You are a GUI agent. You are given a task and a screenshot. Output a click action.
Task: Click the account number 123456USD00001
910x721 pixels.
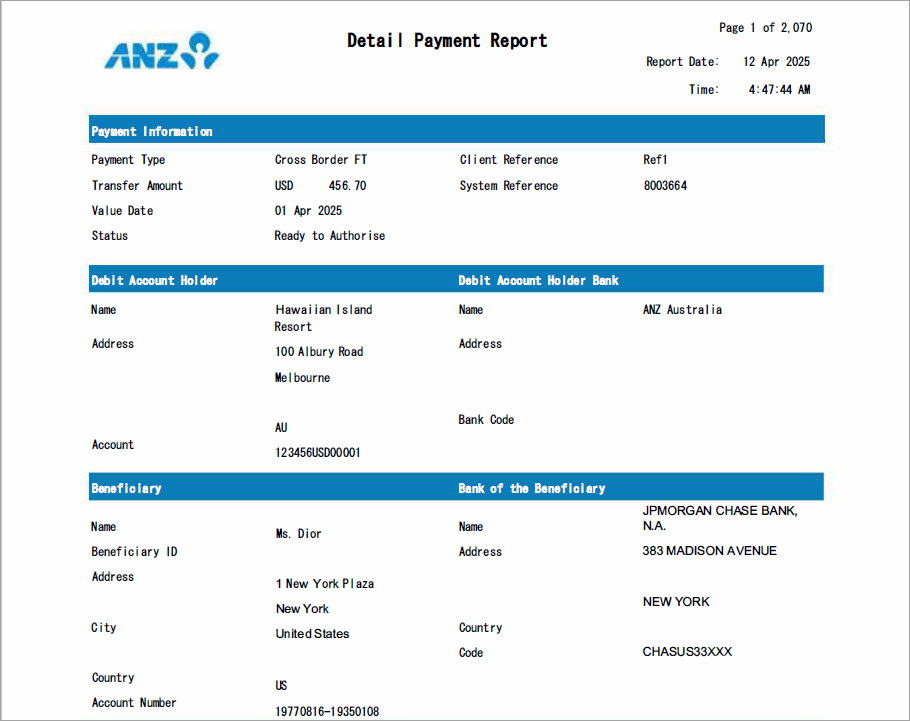[x=316, y=452]
